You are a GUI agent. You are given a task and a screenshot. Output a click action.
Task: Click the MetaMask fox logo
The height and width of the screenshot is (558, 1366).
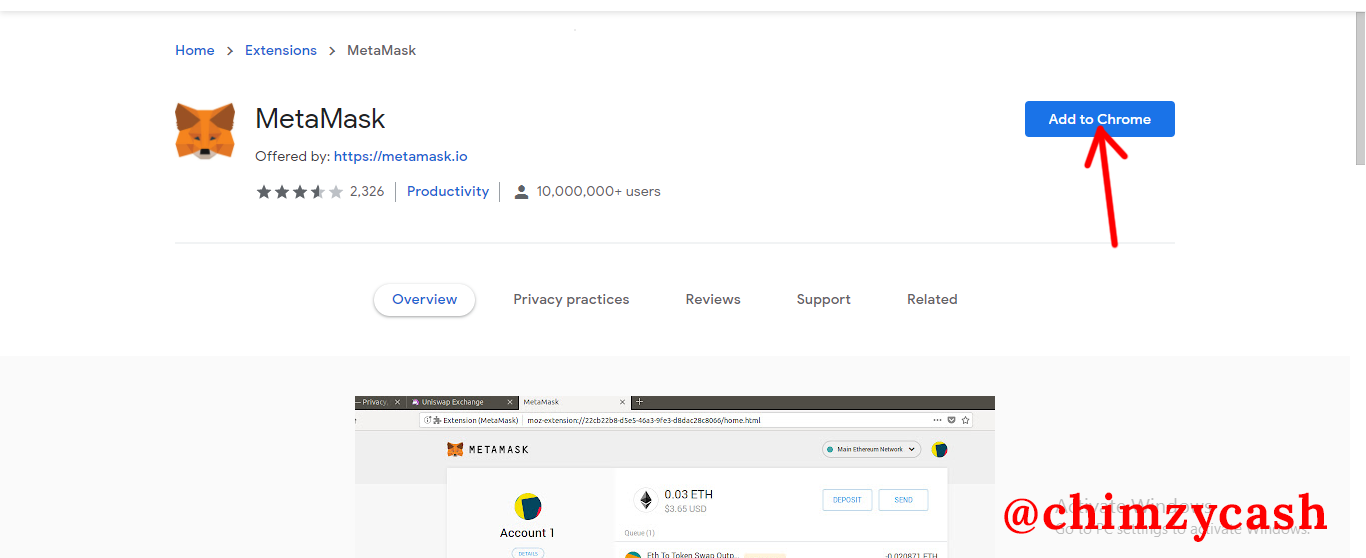(x=205, y=131)
